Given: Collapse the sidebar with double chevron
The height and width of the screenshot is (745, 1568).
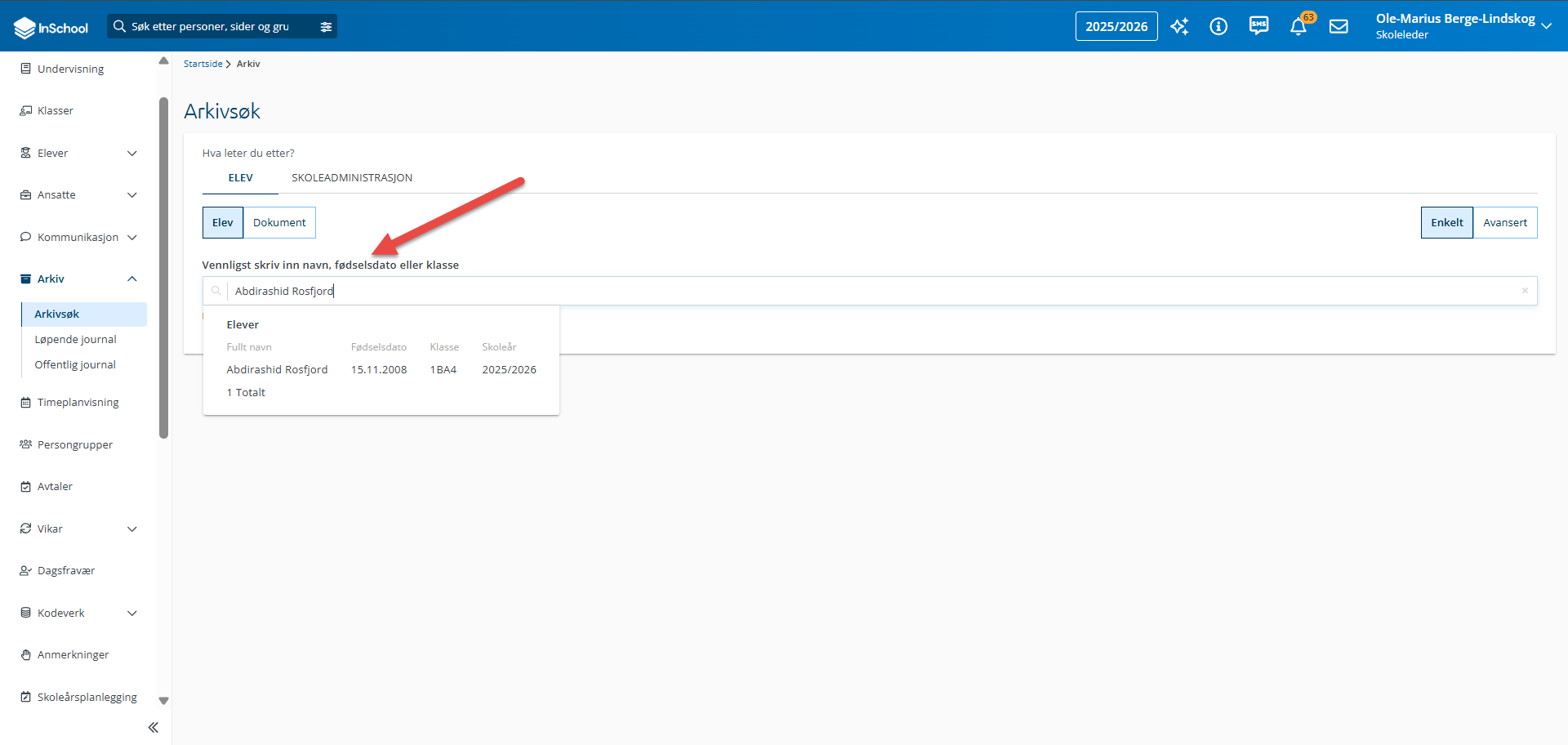Looking at the screenshot, I should [153, 727].
